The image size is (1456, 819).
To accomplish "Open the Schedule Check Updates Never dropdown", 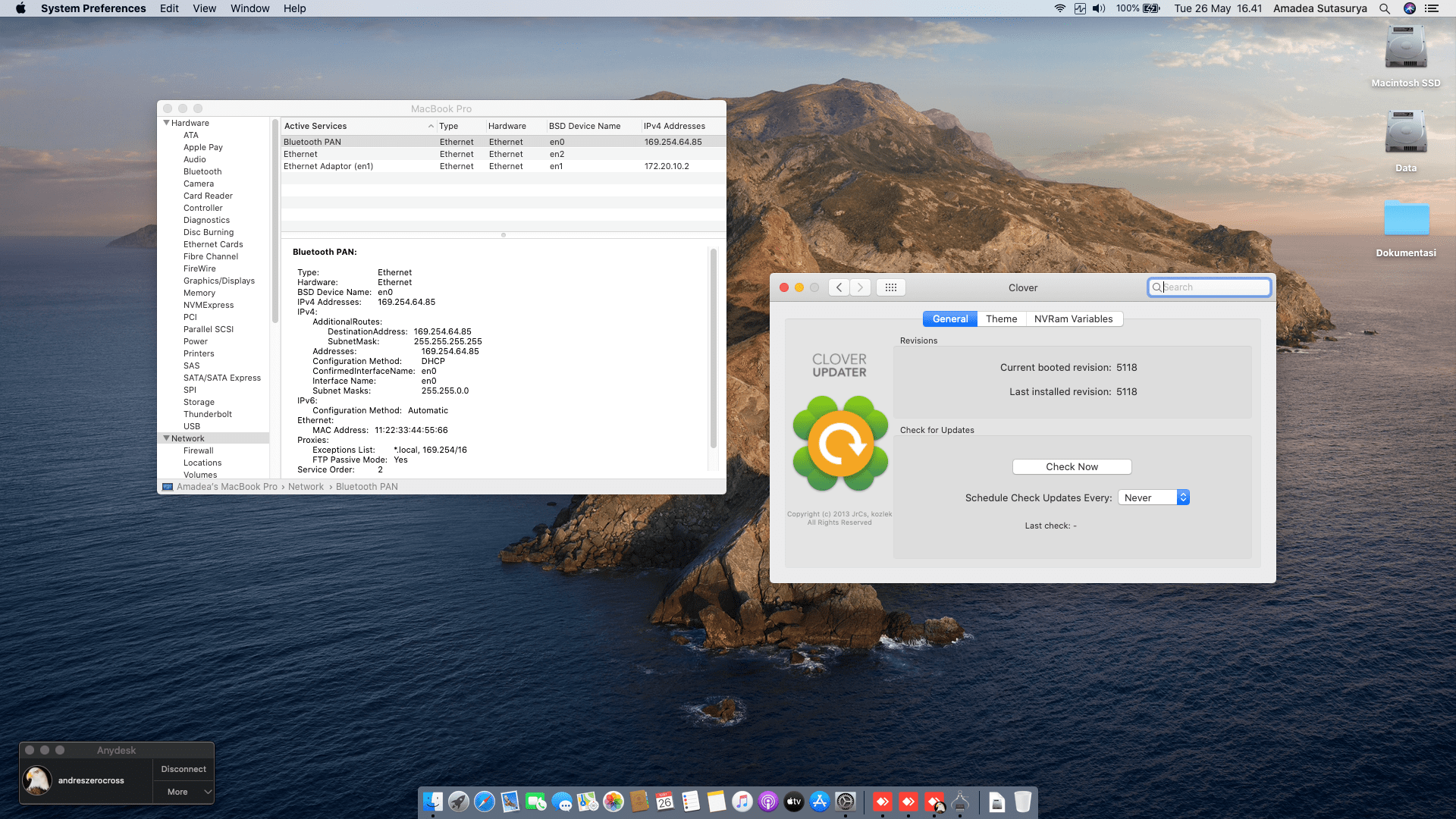I will 1153,497.
